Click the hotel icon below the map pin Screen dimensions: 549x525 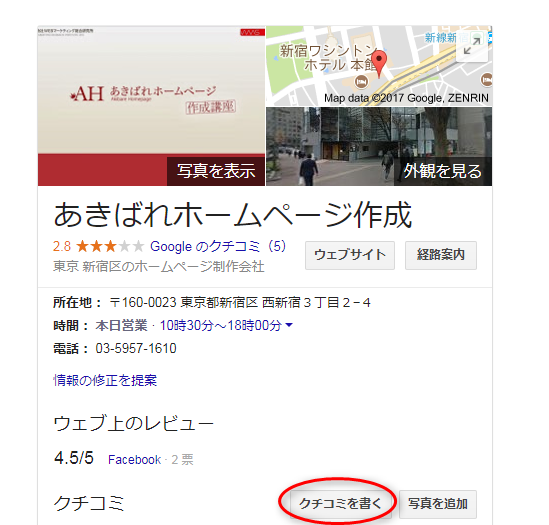click(361, 82)
